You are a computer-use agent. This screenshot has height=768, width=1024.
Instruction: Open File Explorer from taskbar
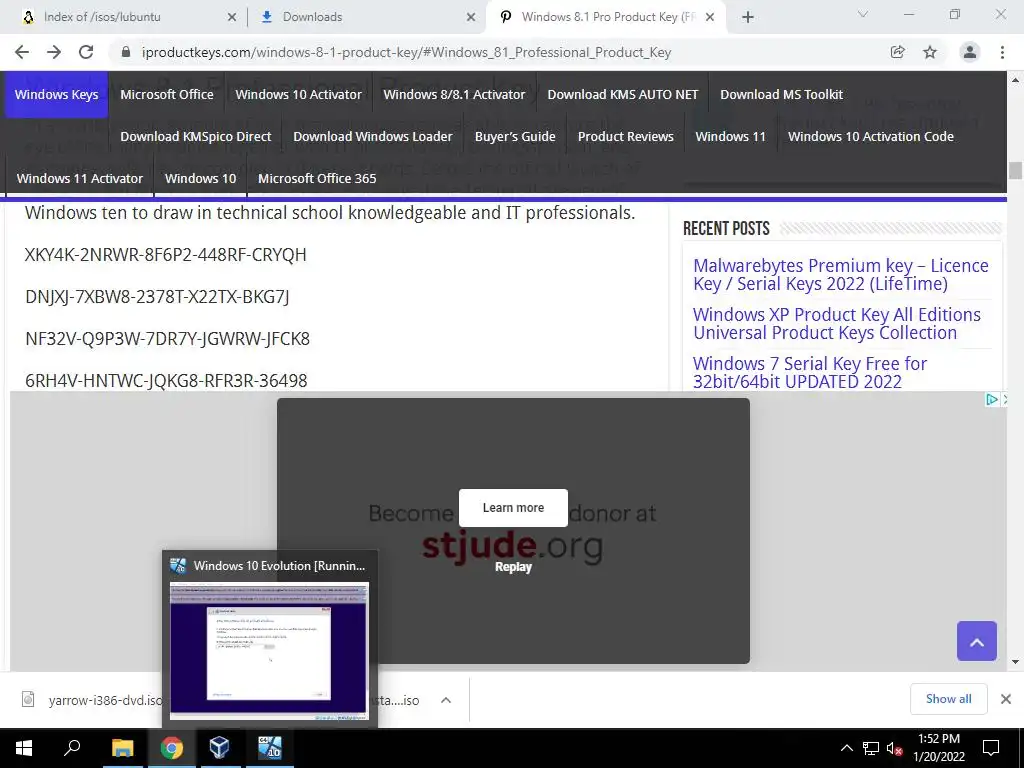122,748
